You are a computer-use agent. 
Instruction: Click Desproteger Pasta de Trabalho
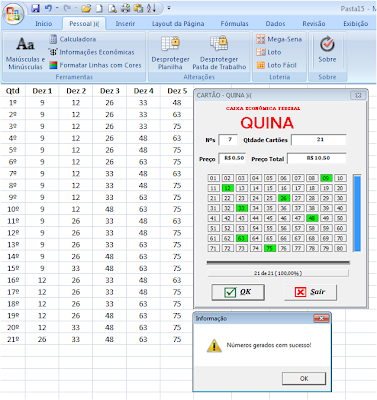(219, 53)
